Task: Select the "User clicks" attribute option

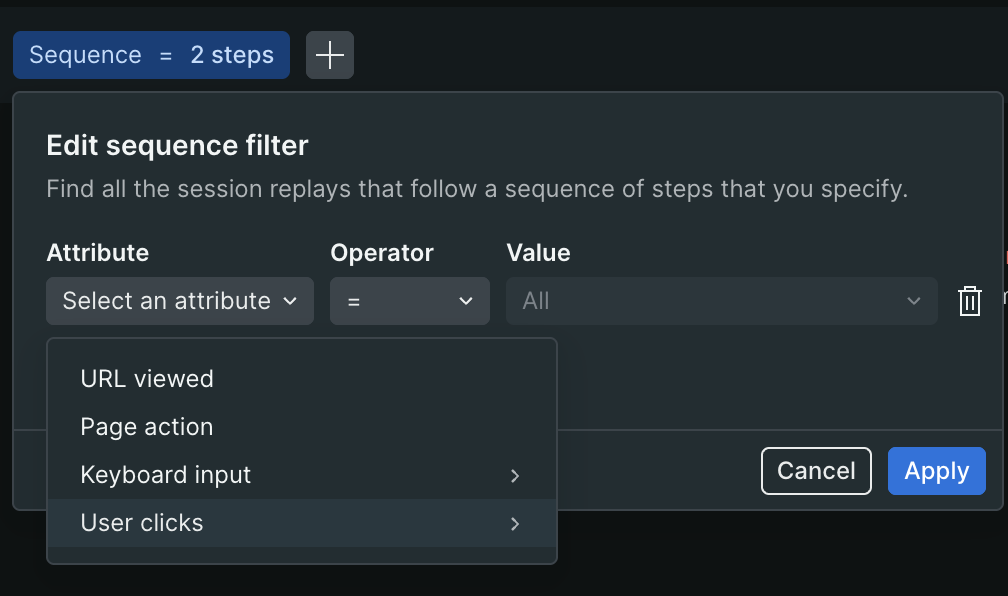Action: (142, 523)
